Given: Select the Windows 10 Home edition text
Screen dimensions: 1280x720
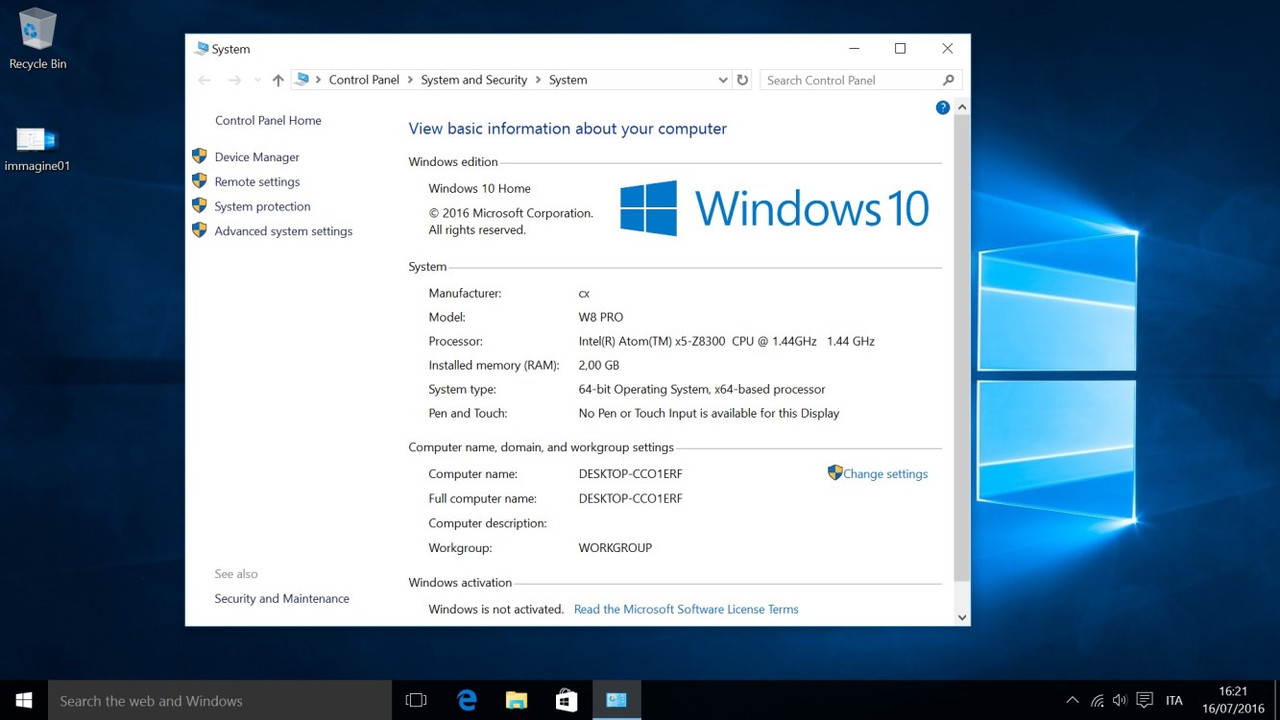Looking at the screenshot, I should (x=480, y=188).
